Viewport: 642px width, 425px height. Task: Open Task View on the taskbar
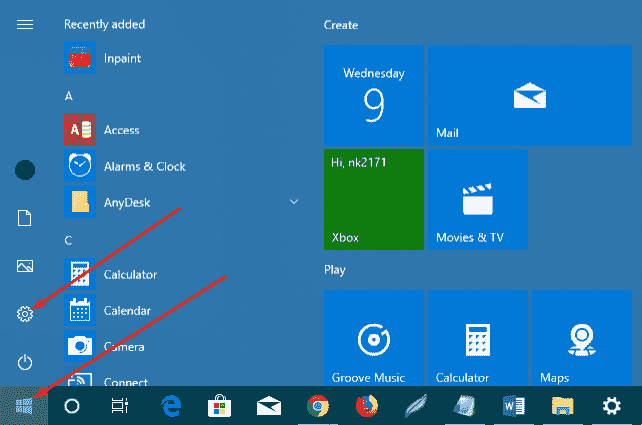[120, 406]
